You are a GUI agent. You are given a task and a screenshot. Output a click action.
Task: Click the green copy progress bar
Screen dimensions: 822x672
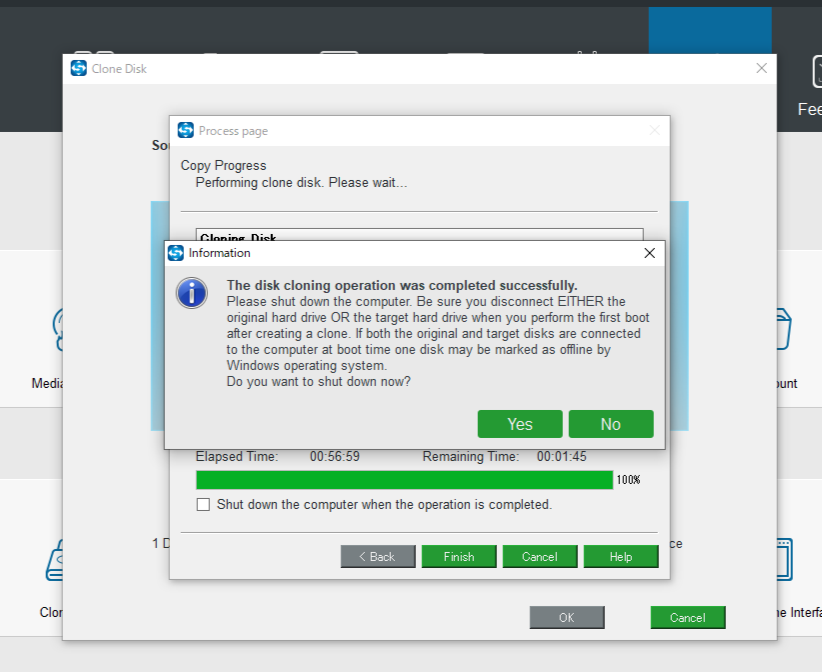pyautogui.click(x=404, y=480)
